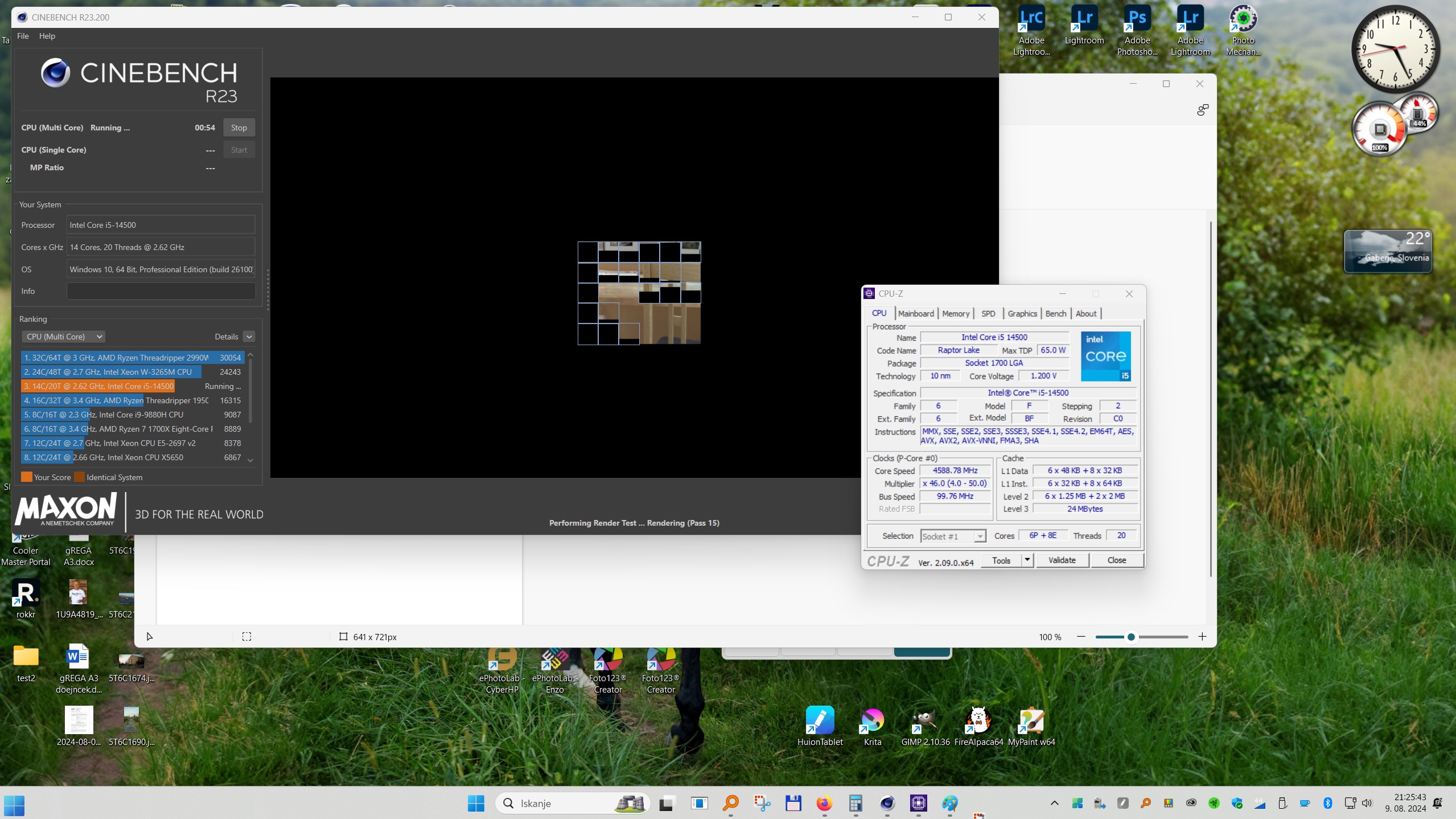
Task: Stop the running CPU Multi Core test
Action: pos(238,128)
